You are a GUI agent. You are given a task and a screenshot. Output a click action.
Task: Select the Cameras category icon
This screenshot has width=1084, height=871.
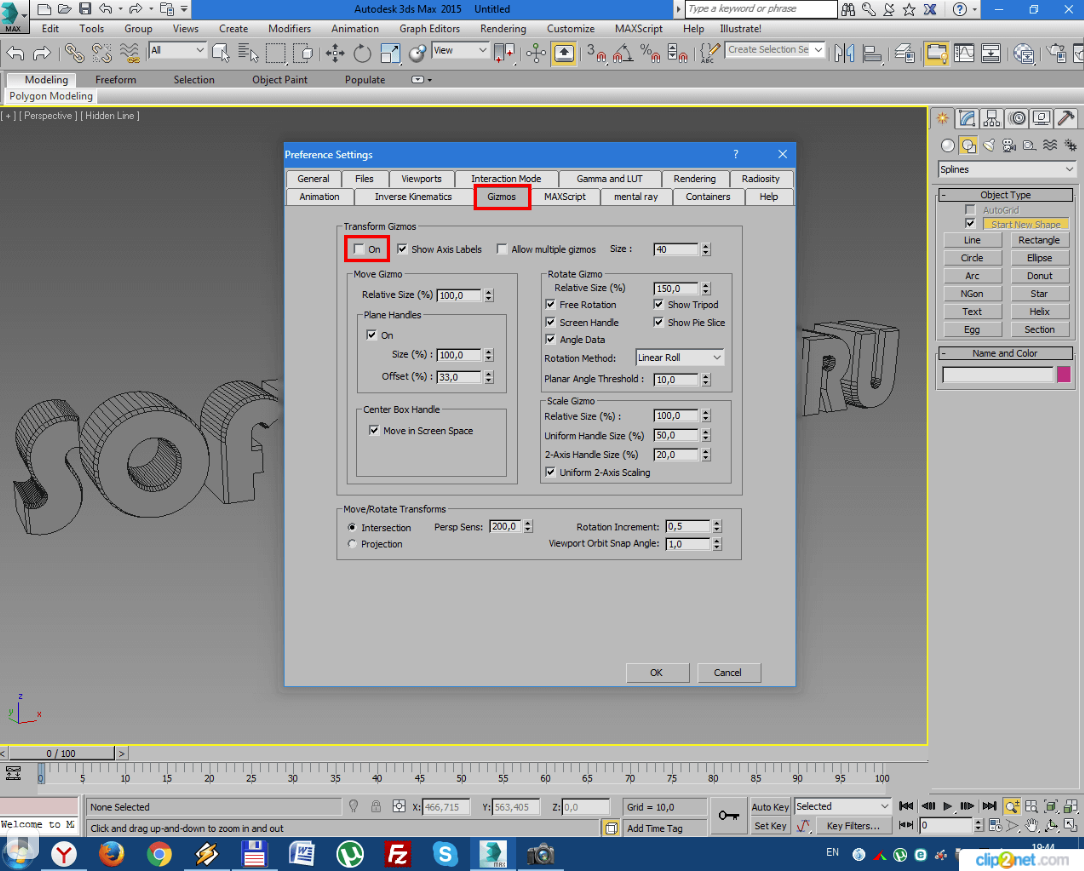click(x=1009, y=145)
